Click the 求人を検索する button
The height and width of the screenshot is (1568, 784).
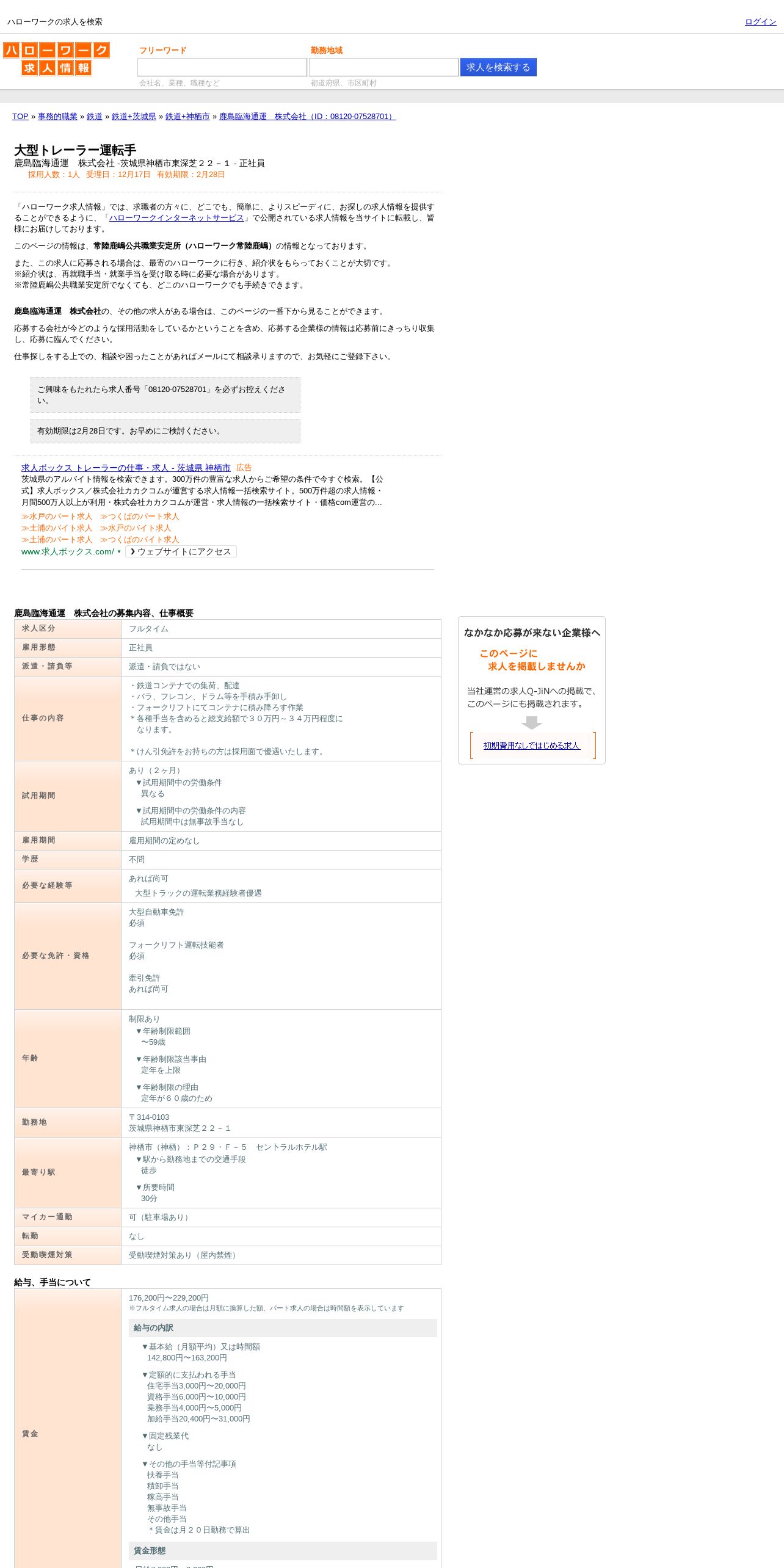point(498,67)
